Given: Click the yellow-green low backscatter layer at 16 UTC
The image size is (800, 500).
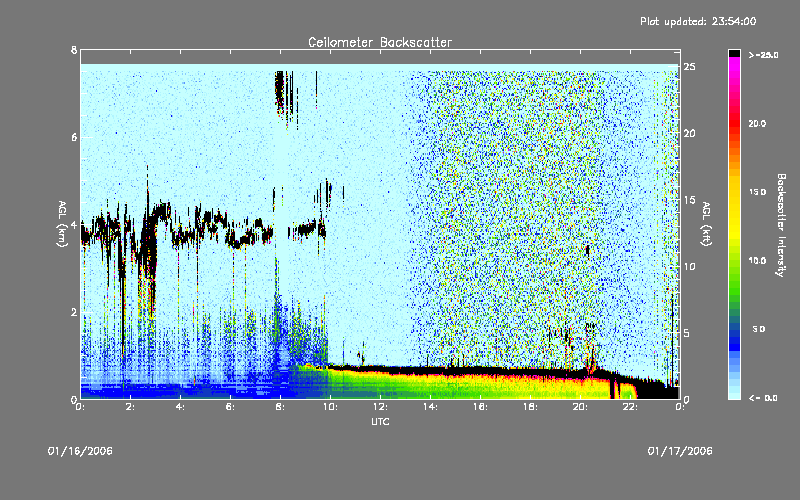Looking at the screenshot, I should [x=480, y=385].
